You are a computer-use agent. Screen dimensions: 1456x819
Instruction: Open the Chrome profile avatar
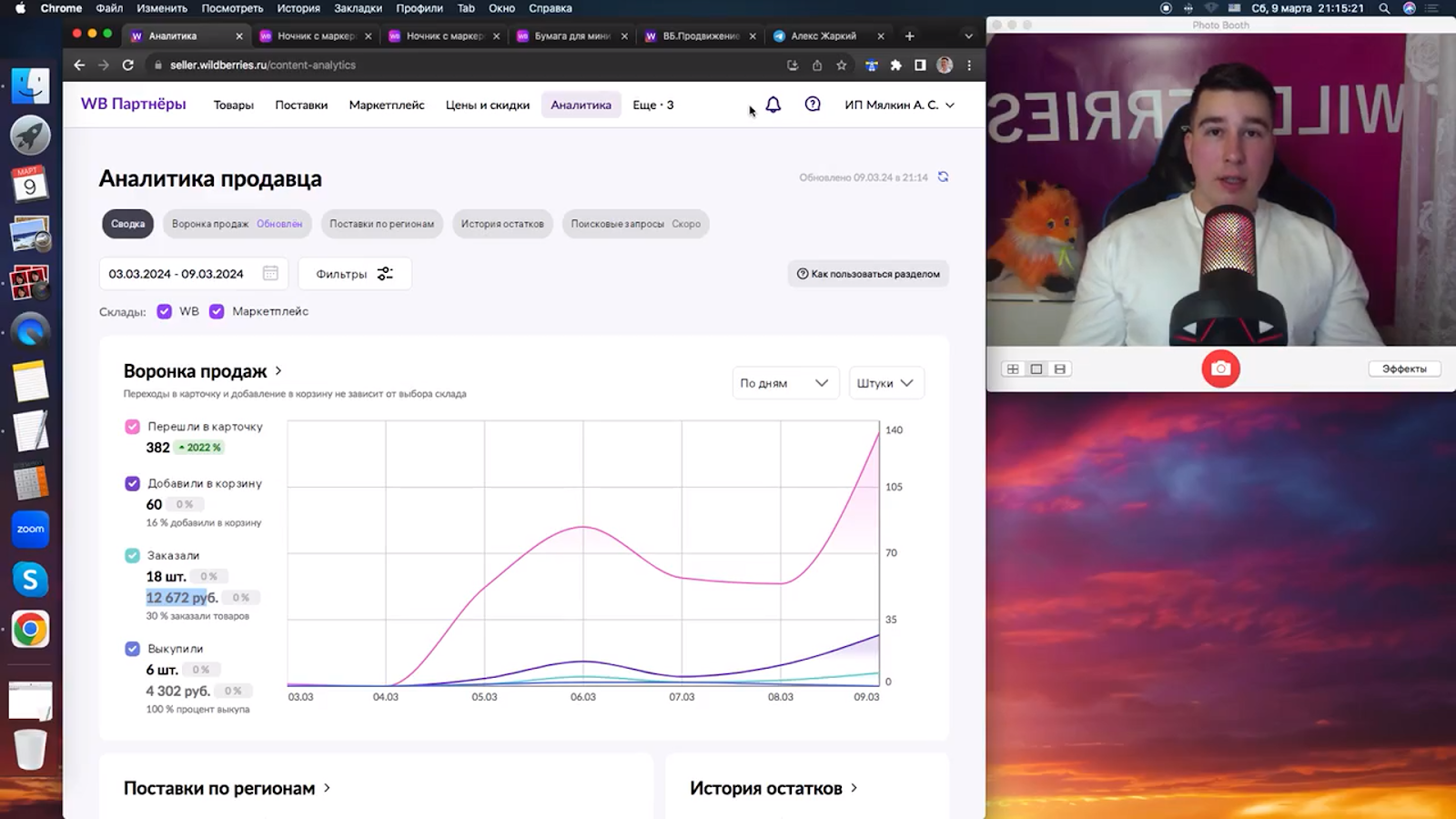tap(945, 65)
